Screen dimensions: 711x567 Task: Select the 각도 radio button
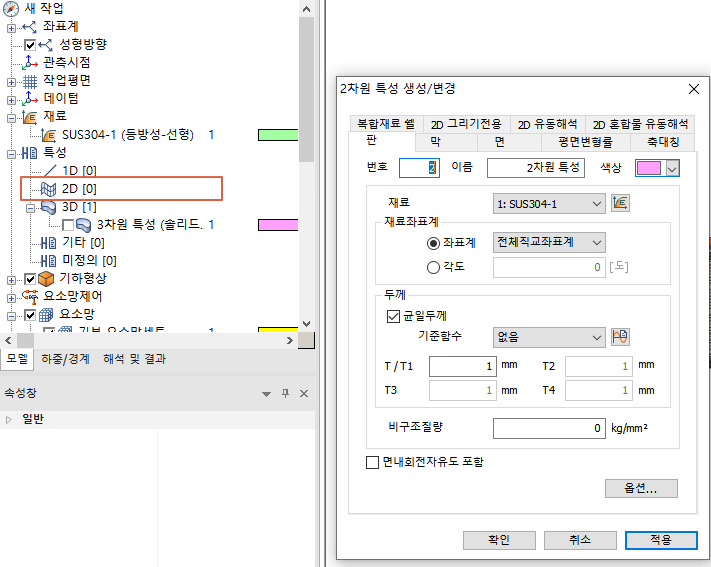[x=433, y=267]
